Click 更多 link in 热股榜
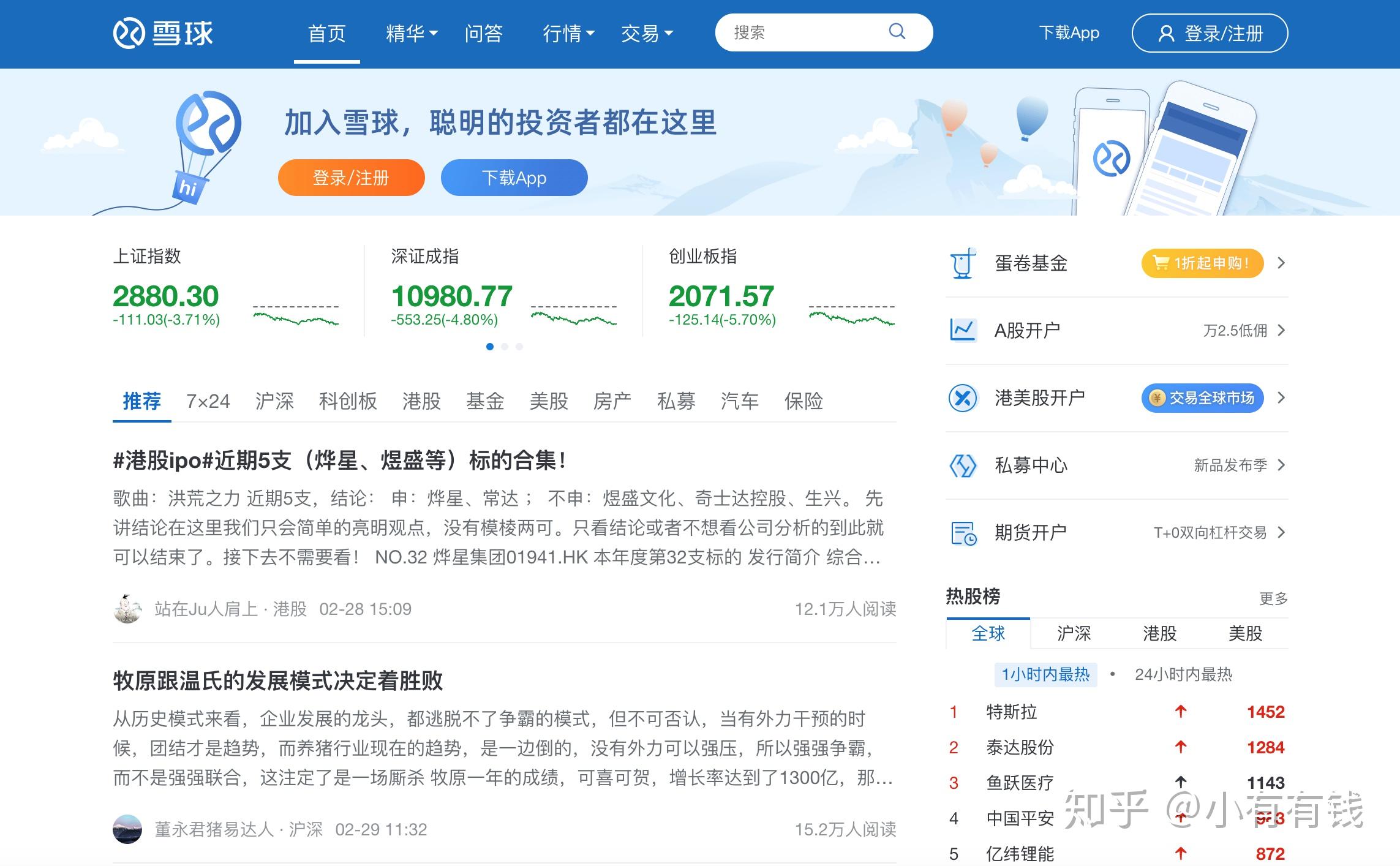The height and width of the screenshot is (866, 1400). pyautogui.click(x=1274, y=598)
